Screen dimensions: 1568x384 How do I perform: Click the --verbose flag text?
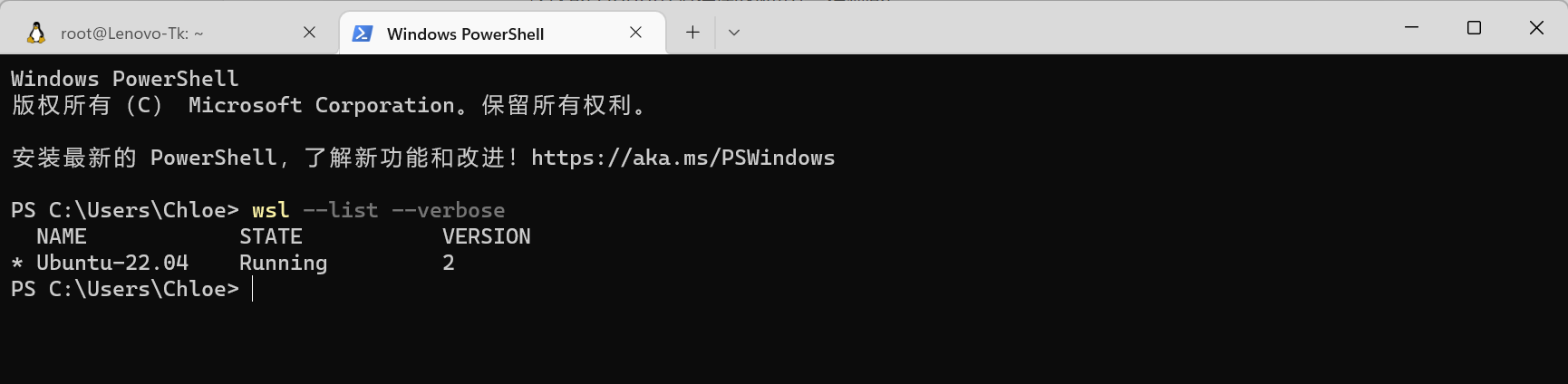[x=448, y=210]
